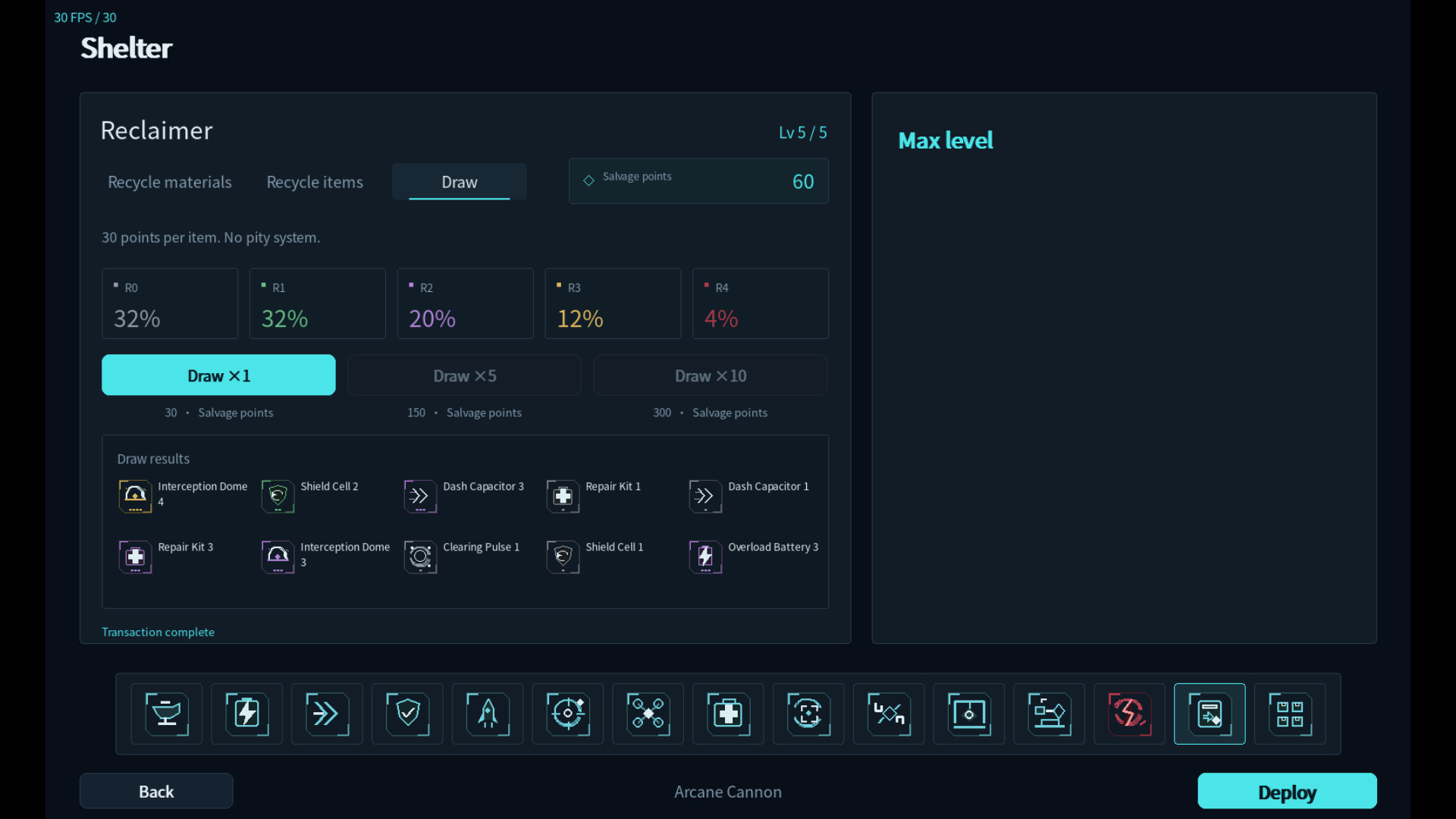Open the workbench flowchart station icon
The width and height of the screenshot is (1456, 819).
(1050, 714)
